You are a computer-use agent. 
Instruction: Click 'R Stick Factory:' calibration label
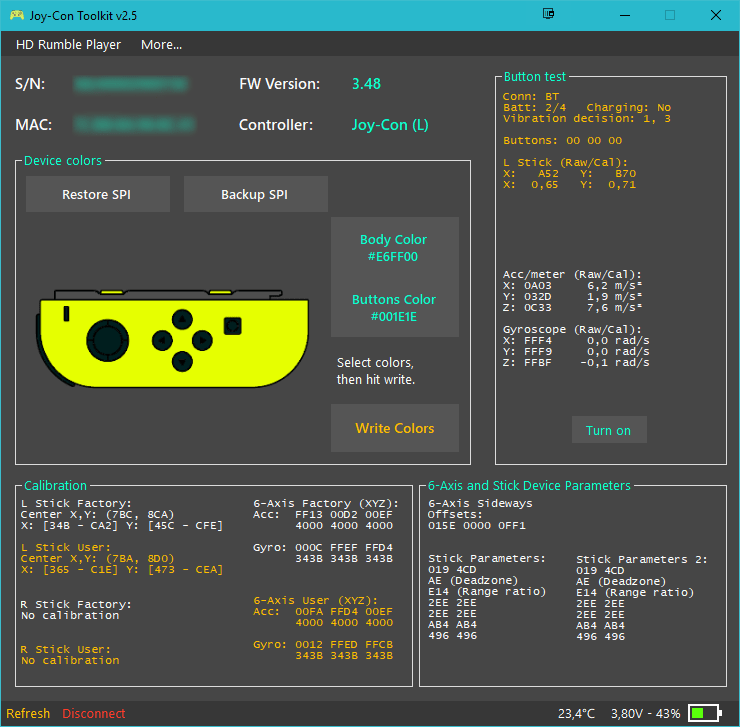coord(76,605)
